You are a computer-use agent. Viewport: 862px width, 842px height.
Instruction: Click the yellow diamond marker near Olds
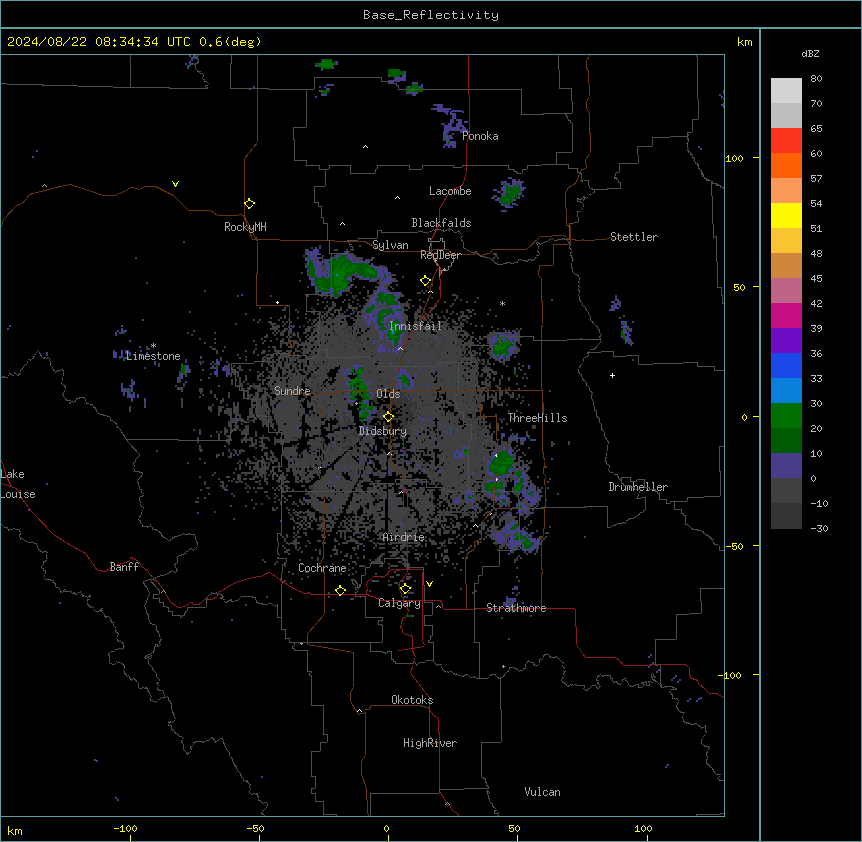pyautogui.click(x=389, y=417)
